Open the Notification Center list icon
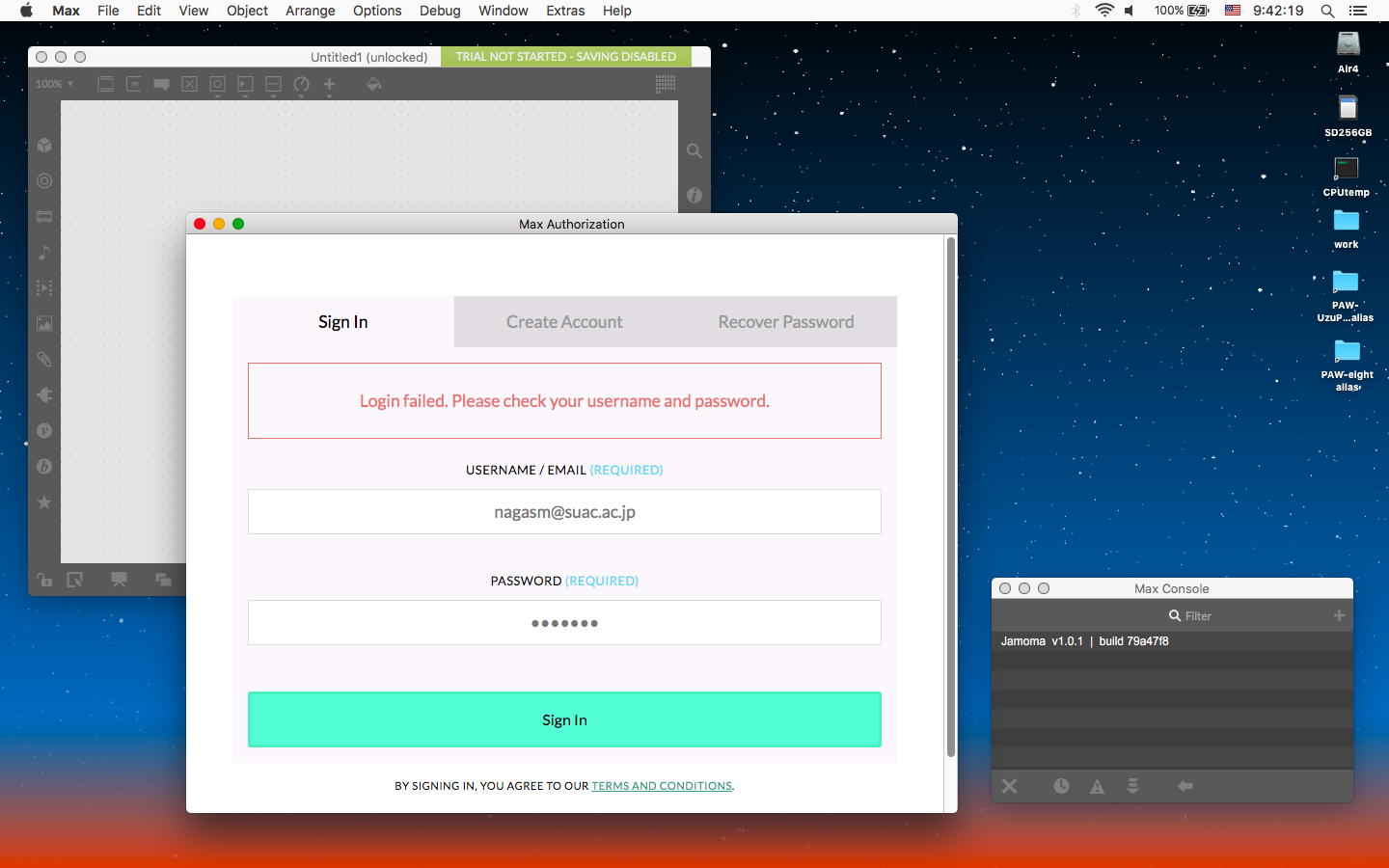The height and width of the screenshot is (868, 1389). click(x=1358, y=11)
